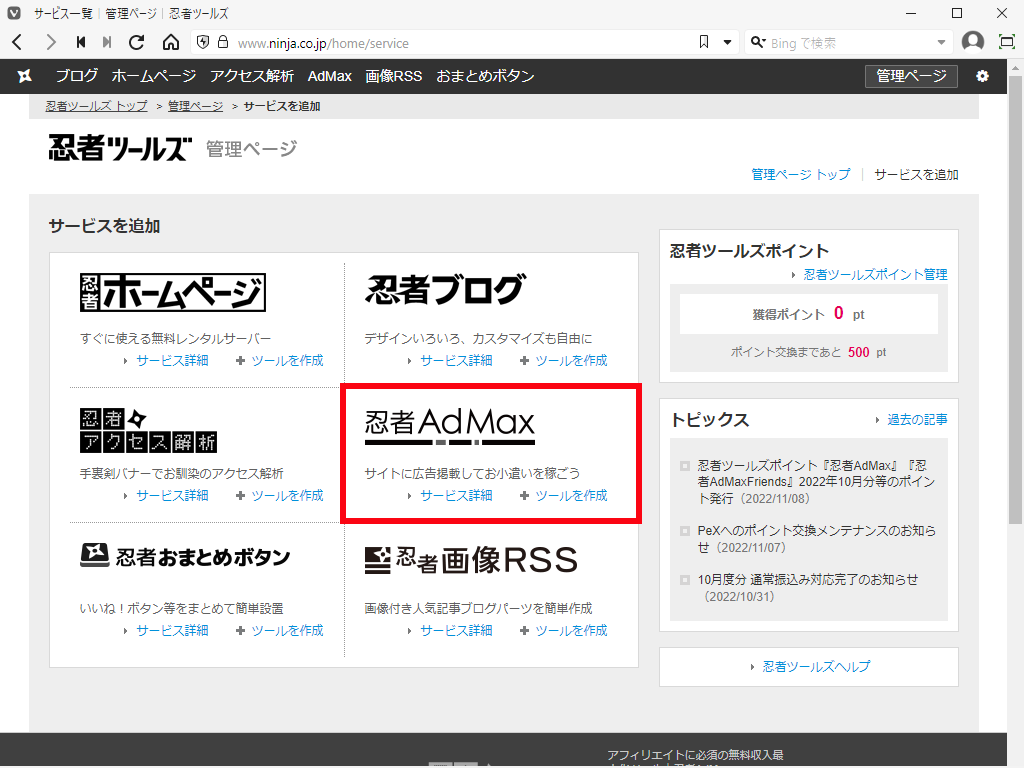Viewport: 1024px width, 768px height.
Task: Open the bookmark dropdown arrow in the address bar
Action: click(x=727, y=42)
